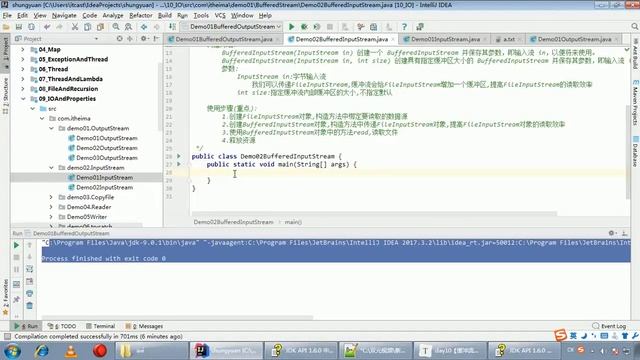640x360 pixels.
Task: Toggle soft-wrap in Run console
Action: pyautogui.click(x=29, y=269)
